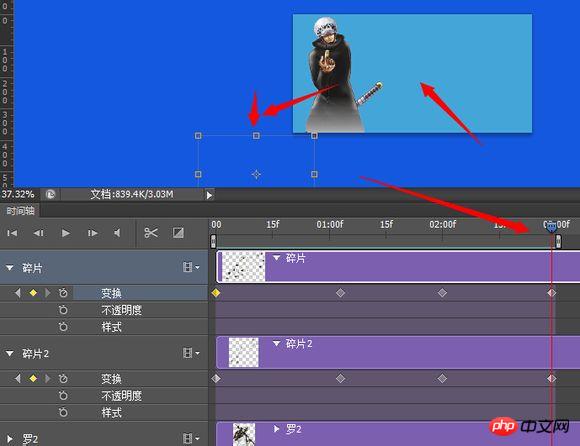Step forward to next frame
Screen dimensions: 580x446
point(92,233)
